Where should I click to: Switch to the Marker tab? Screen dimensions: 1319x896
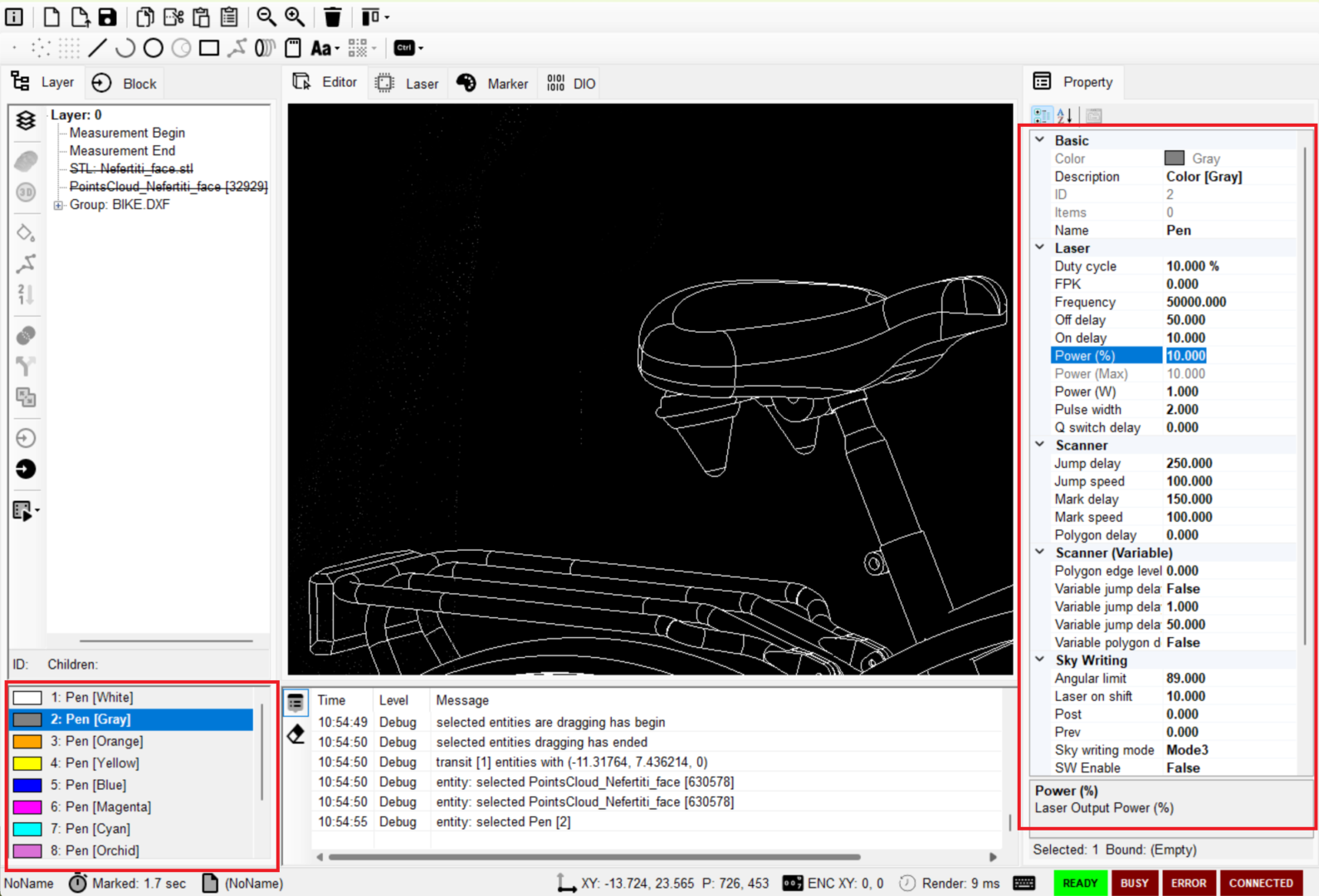click(x=492, y=83)
